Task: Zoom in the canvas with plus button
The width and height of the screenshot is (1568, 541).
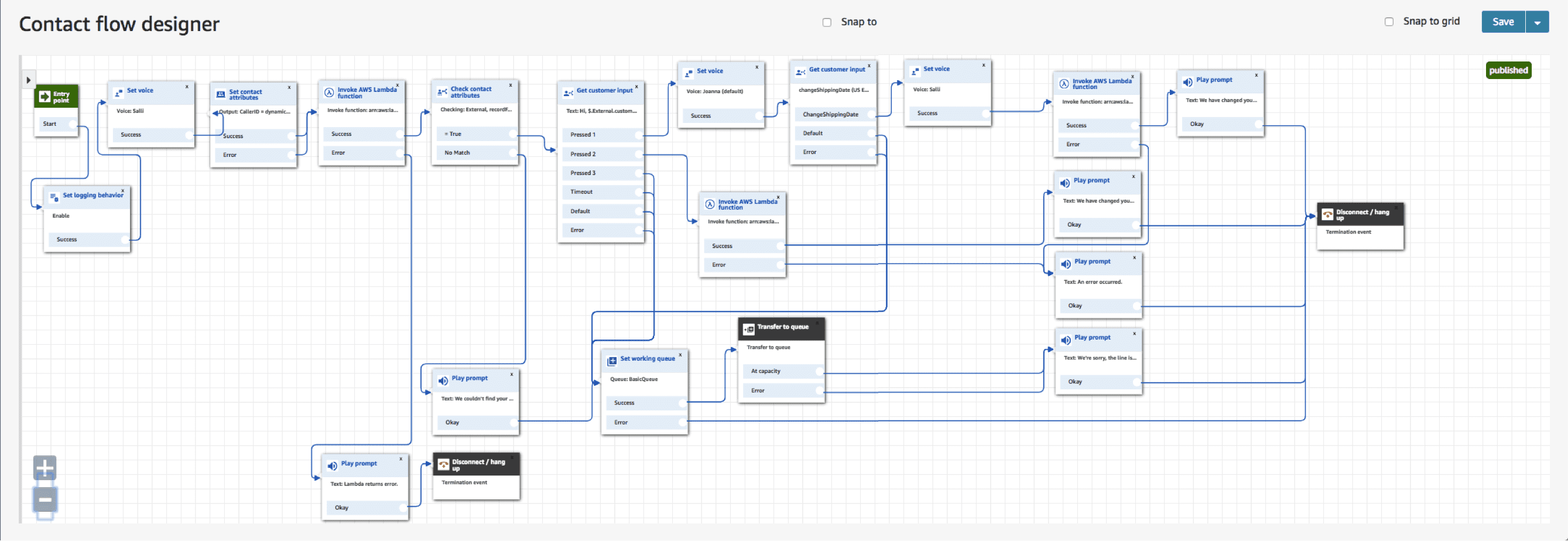Action: [45, 468]
